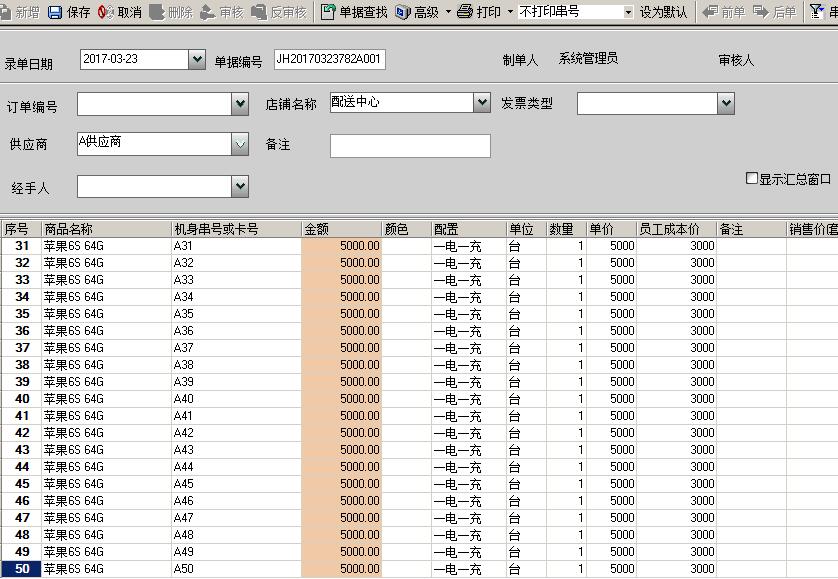
Task: Select serial number cell A45
Action: pos(236,484)
